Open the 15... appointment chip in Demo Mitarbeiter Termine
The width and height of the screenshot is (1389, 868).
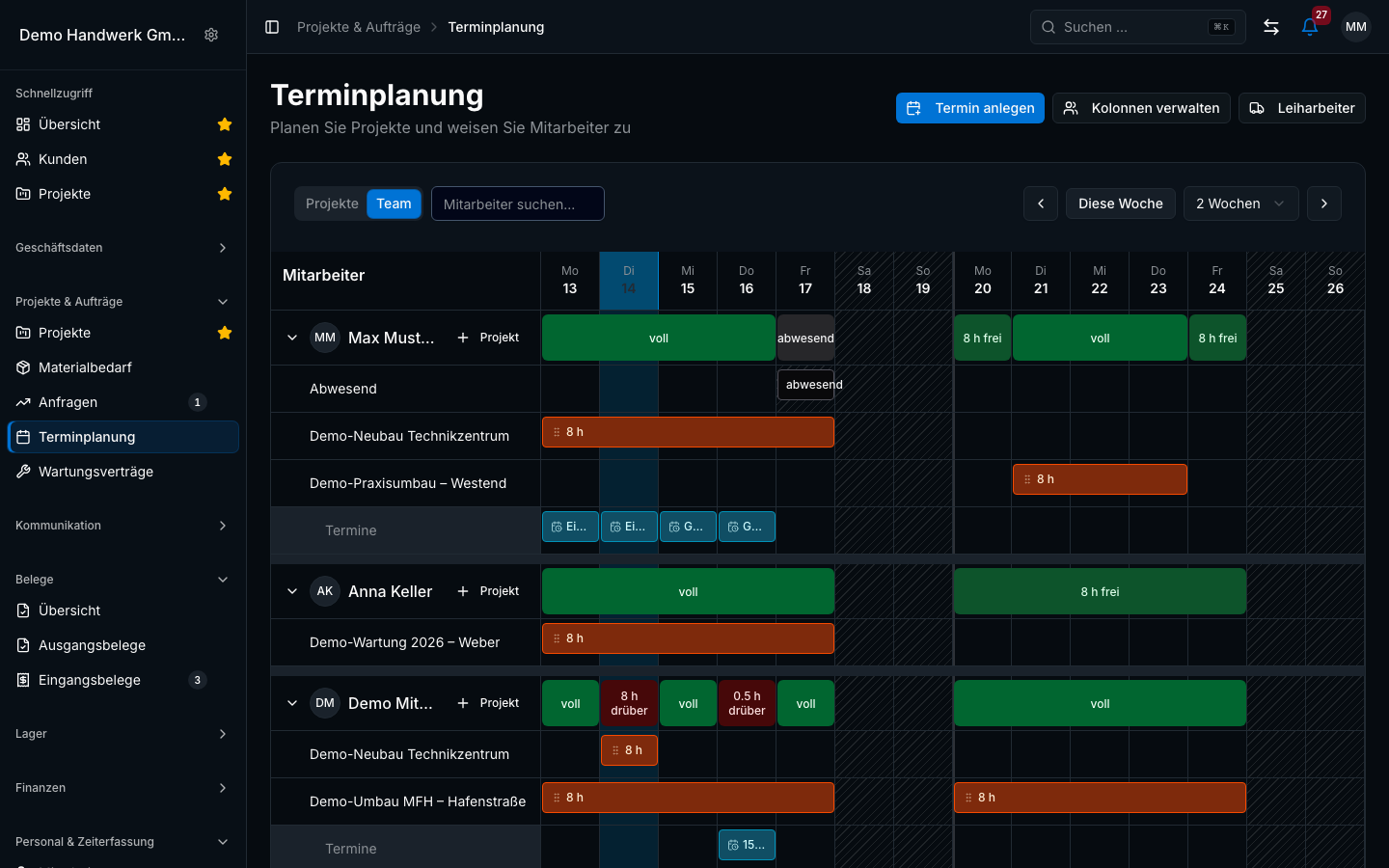pos(747,845)
